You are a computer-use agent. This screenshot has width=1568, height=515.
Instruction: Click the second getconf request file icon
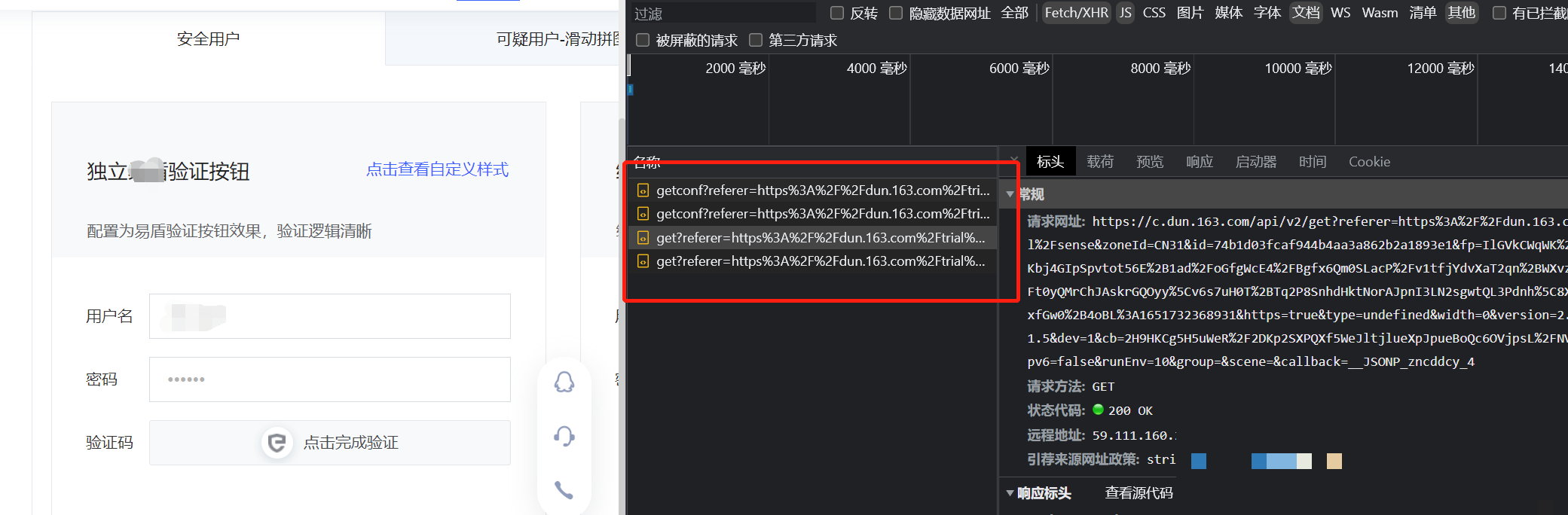coord(643,214)
